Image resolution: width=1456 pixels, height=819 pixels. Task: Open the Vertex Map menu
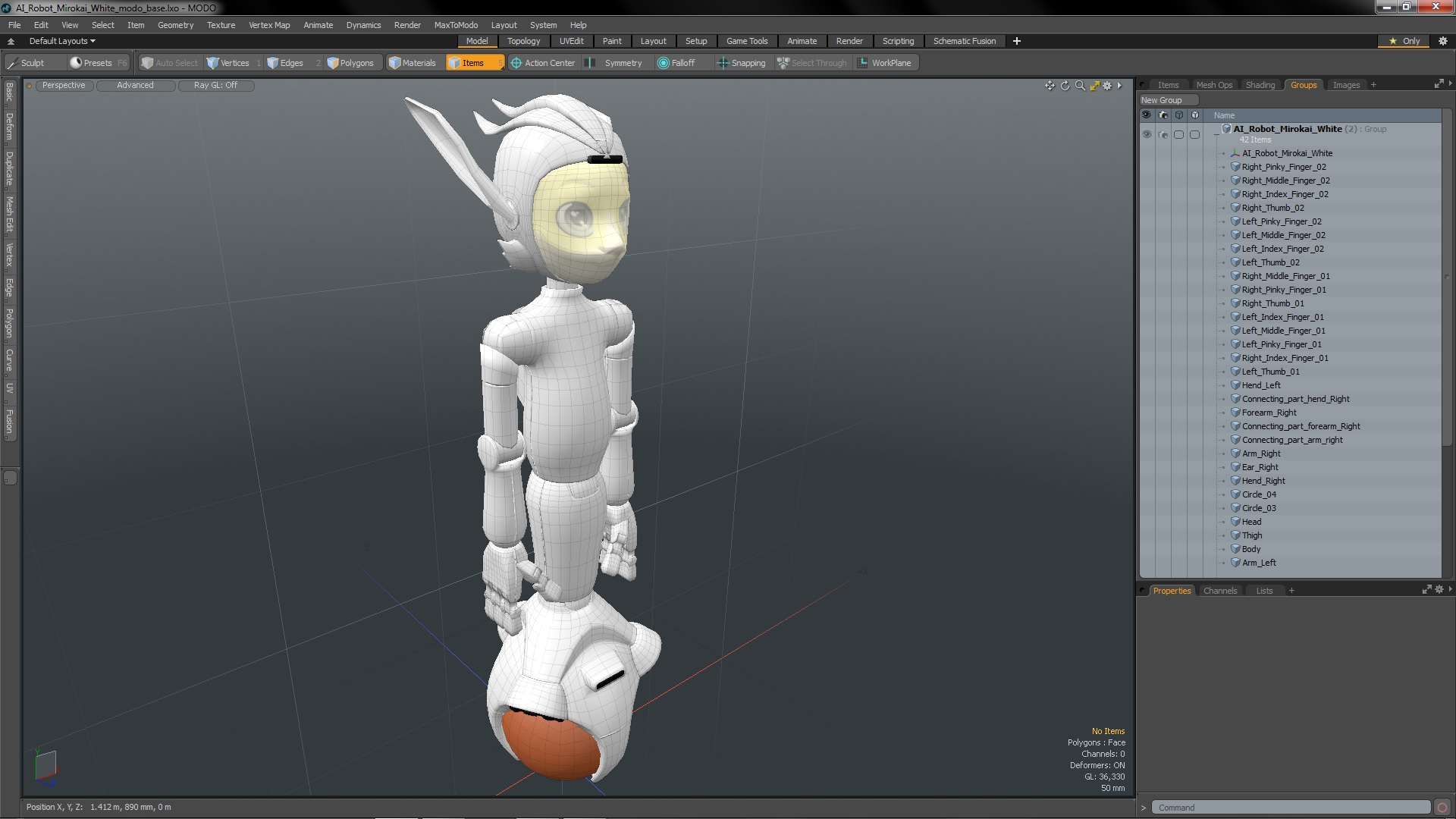pyautogui.click(x=269, y=25)
